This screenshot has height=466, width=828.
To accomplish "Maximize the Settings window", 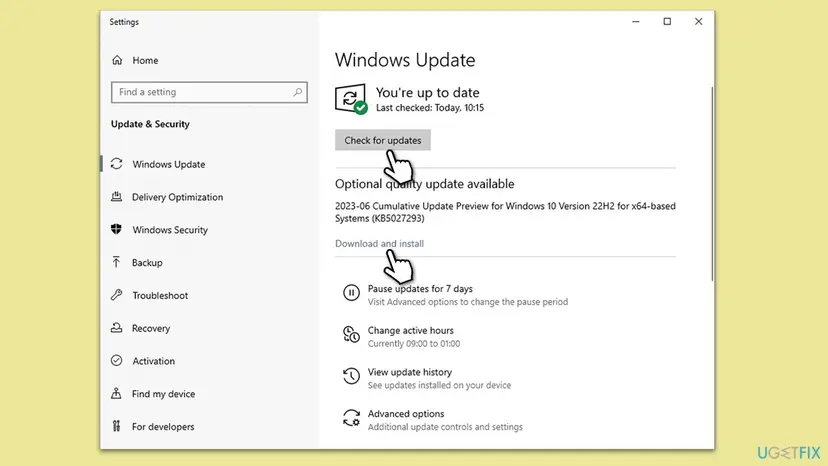I will click(x=667, y=22).
